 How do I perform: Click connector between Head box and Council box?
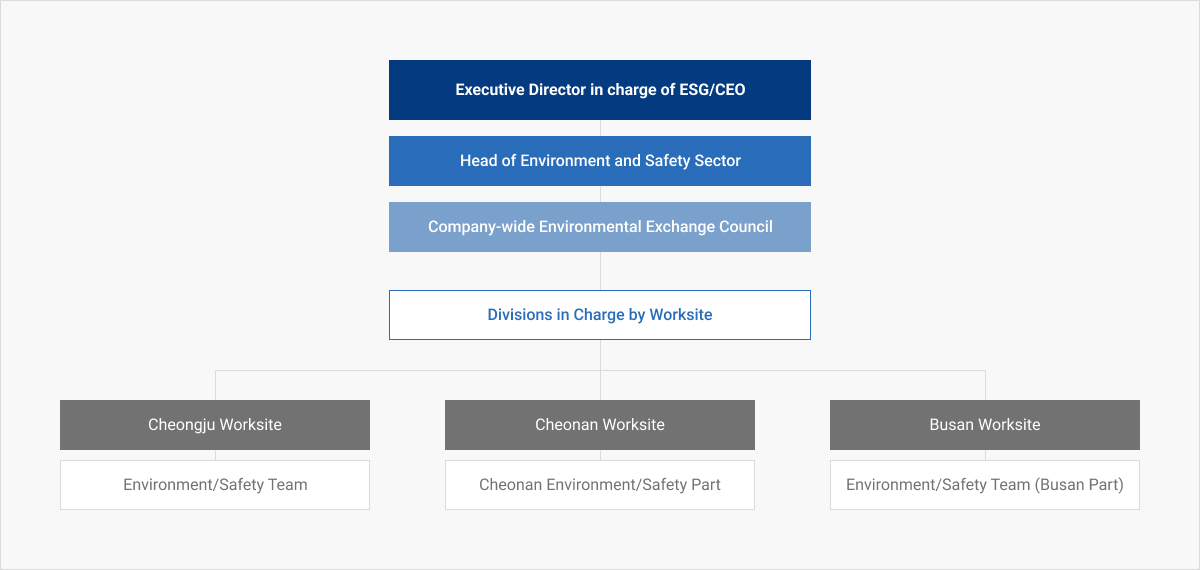point(600,194)
